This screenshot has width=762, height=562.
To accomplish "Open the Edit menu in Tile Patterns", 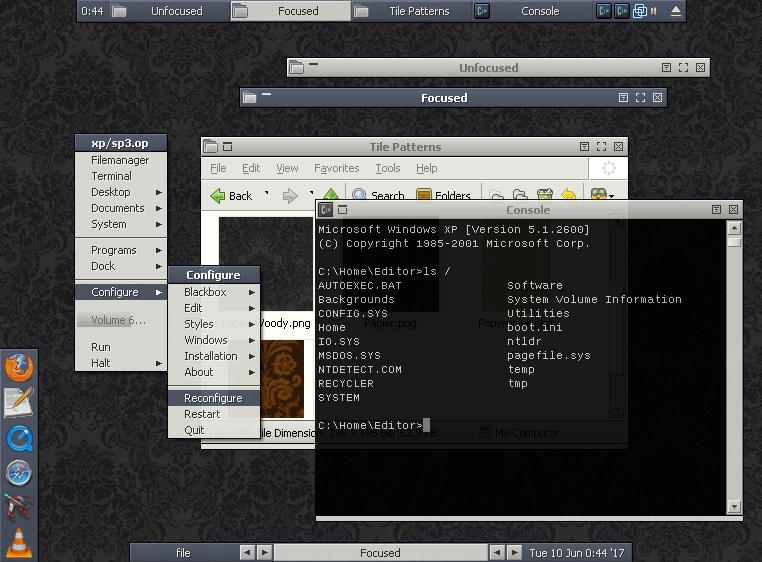I will point(251,168).
